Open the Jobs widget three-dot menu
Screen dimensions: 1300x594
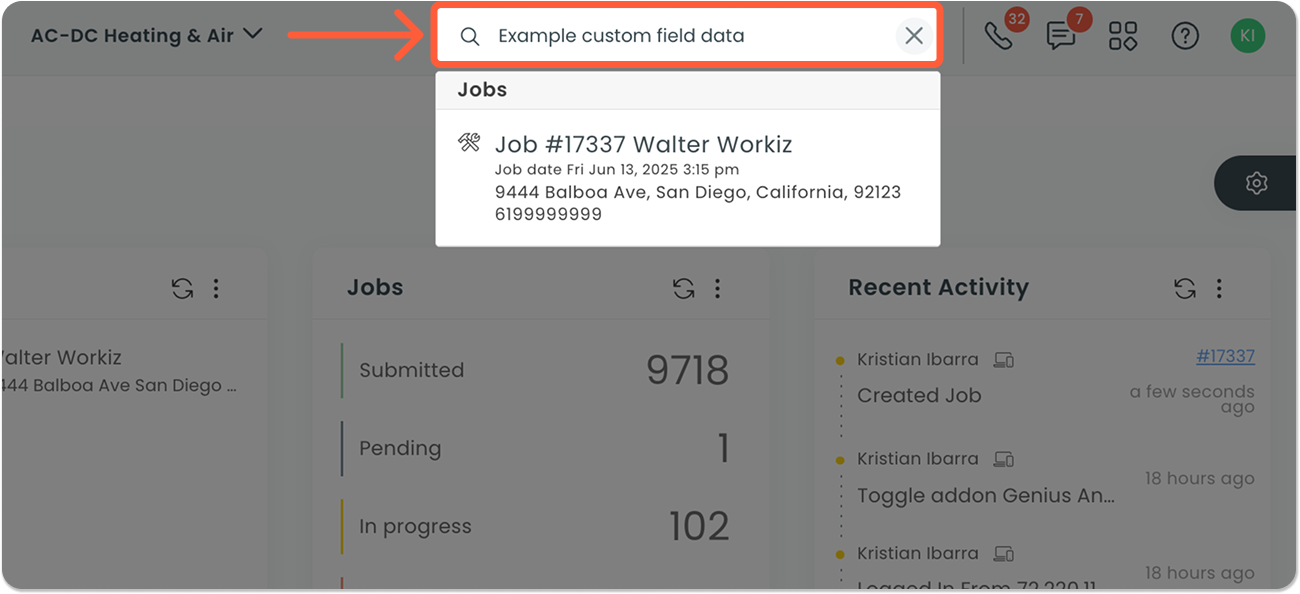tap(717, 288)
